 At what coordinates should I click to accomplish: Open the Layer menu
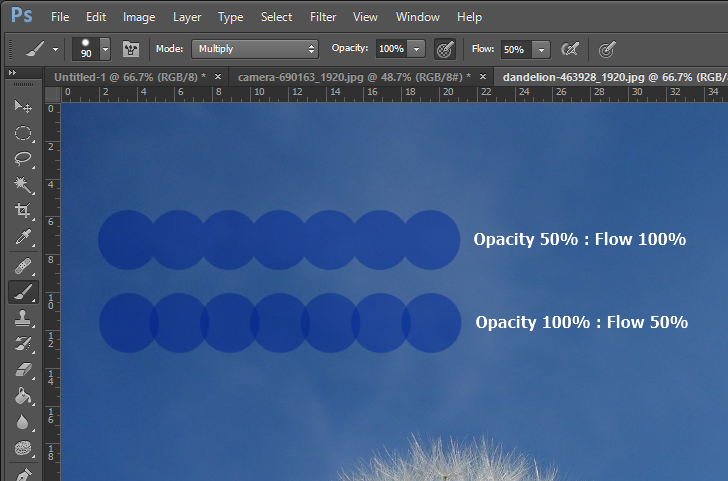[x=187, y=17]
